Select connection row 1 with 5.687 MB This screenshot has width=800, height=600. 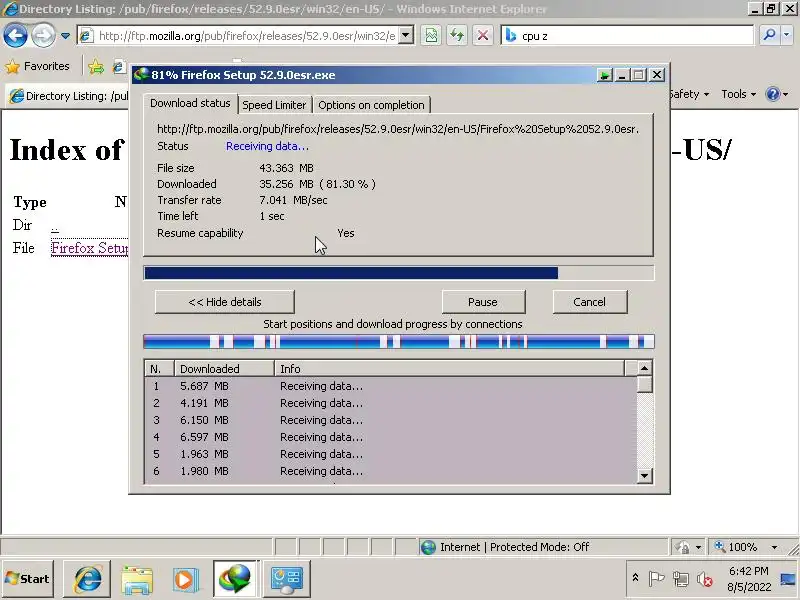point(391,386)
